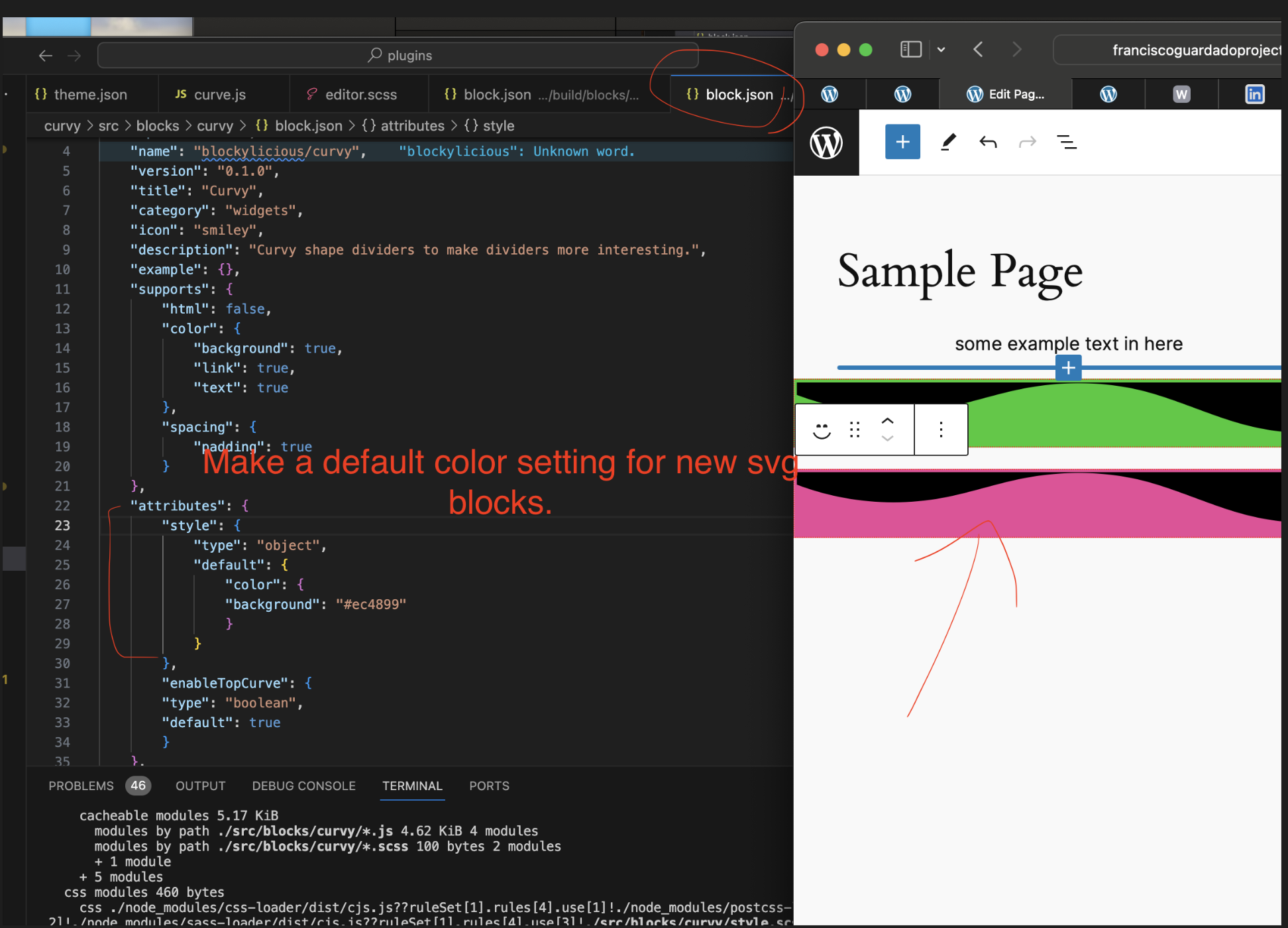Image resolution: width=1288 pixels, height=928 pixels.
Task: Click the browser forward arrow
Action: pyautogui.click(x=1017, y=50)
